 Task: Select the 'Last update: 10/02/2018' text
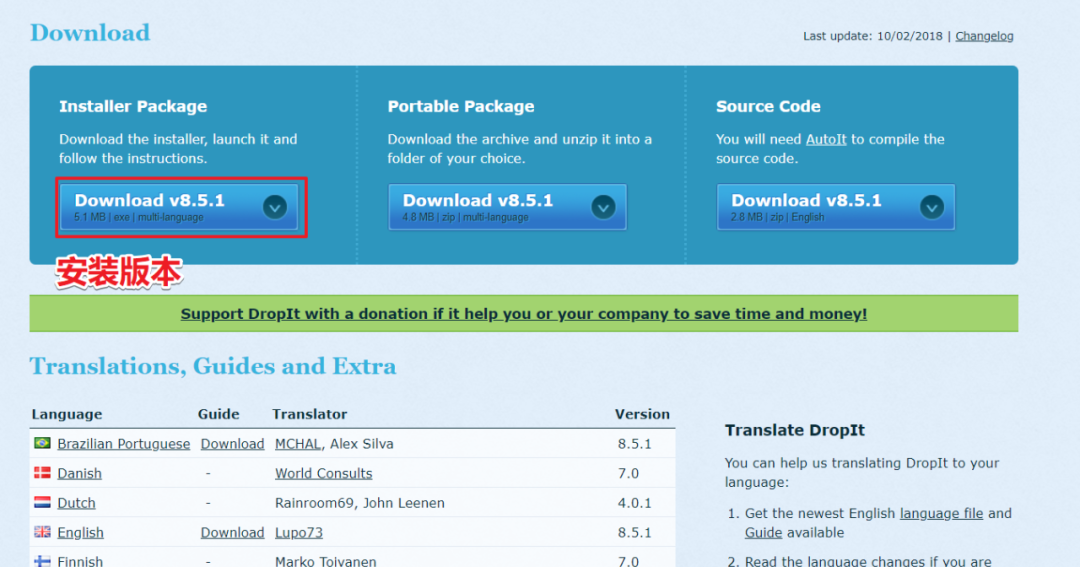872,37
